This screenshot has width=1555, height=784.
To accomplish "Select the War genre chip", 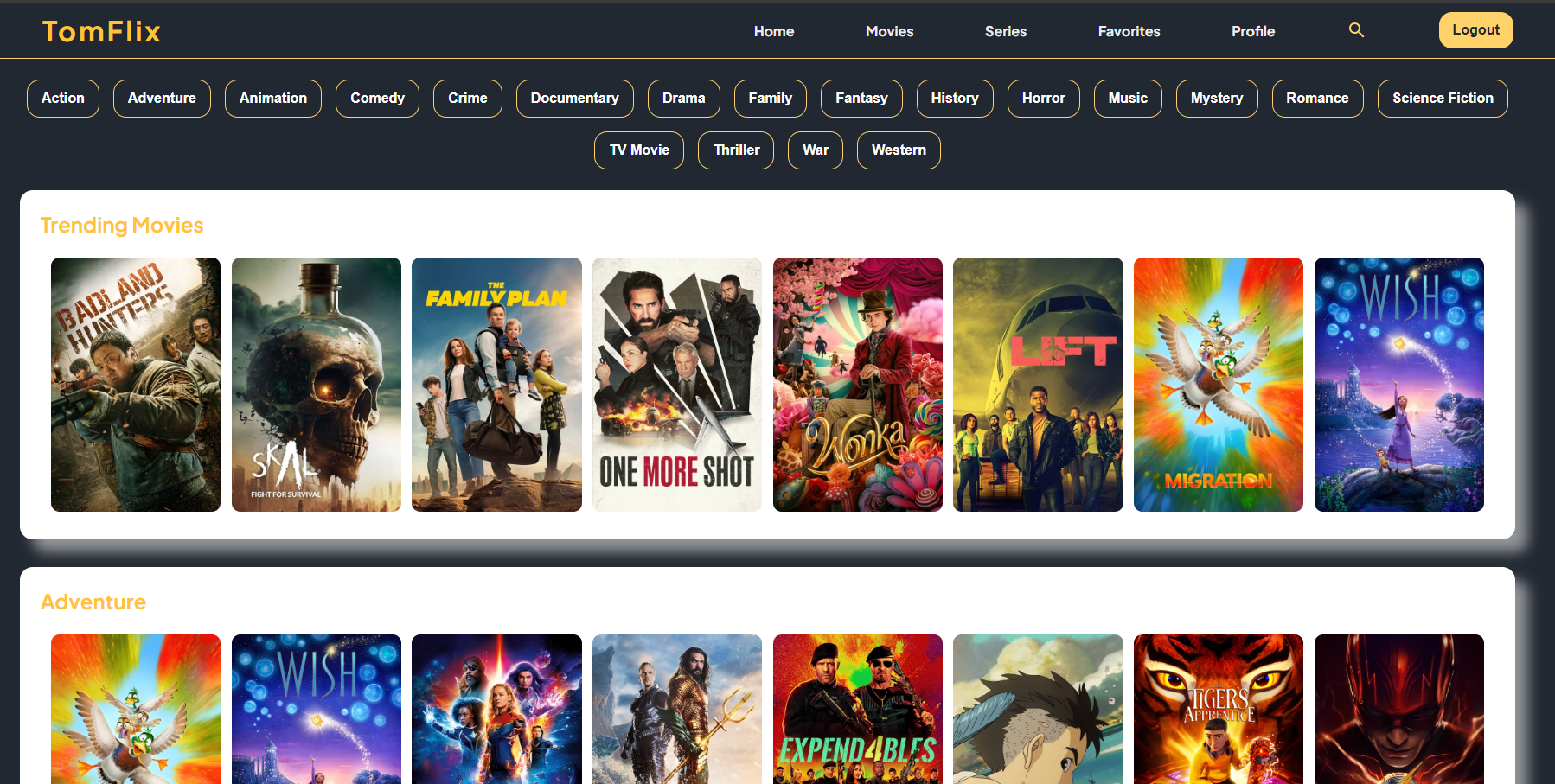I will point(816,150).
